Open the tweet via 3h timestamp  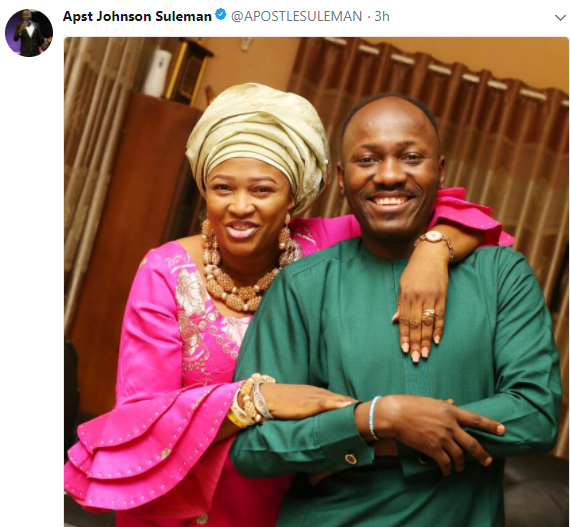click(382, 16)
